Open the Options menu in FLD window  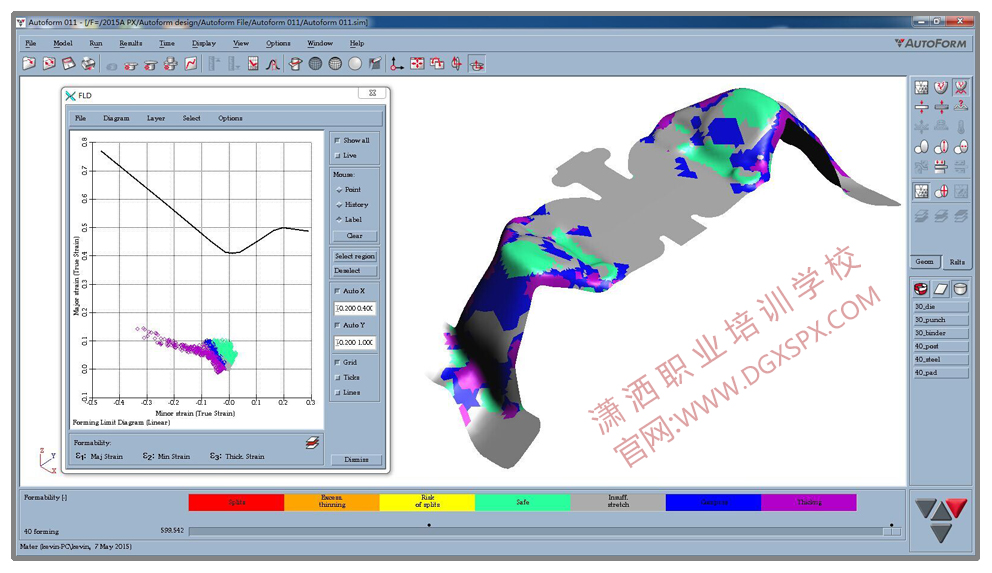coord(230,118)
